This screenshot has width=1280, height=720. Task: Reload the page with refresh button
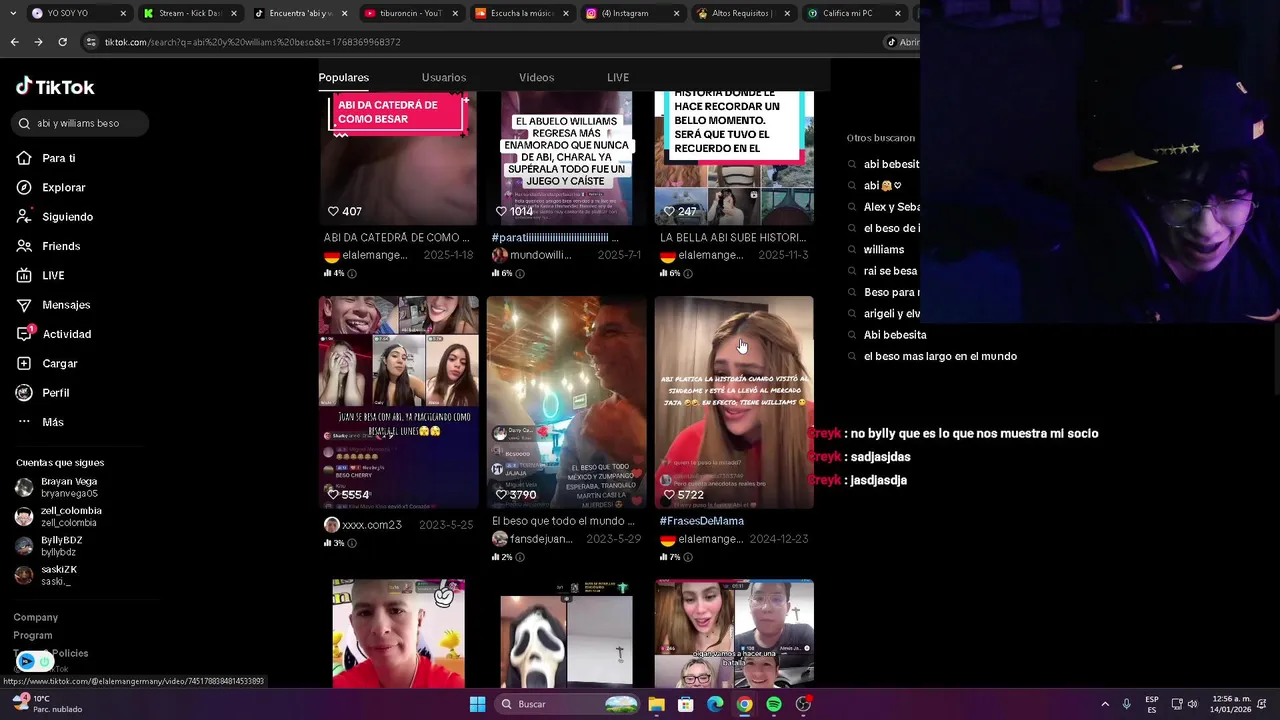62,42
